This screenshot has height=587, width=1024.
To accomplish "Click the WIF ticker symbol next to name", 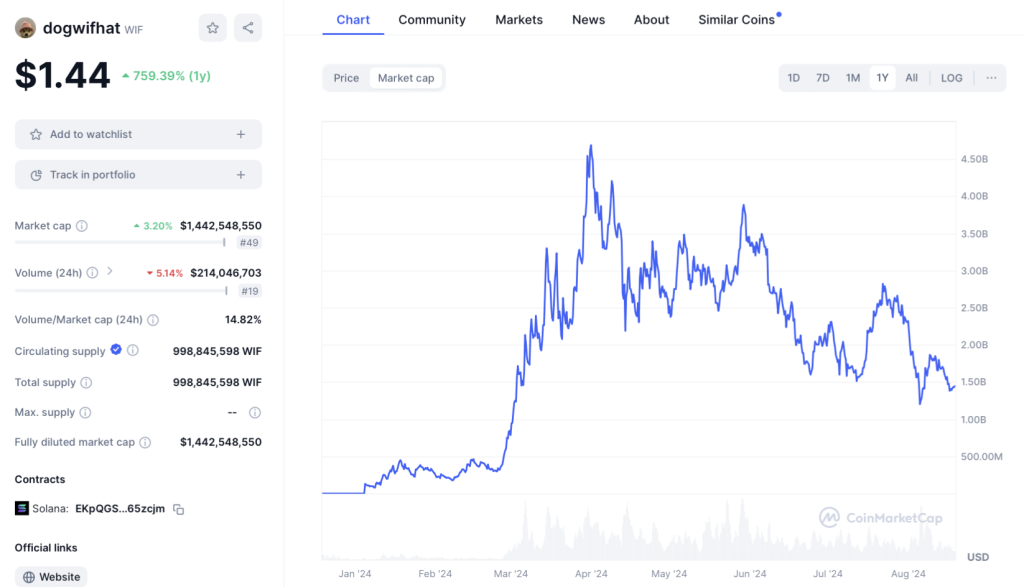I will pos(133,30).
